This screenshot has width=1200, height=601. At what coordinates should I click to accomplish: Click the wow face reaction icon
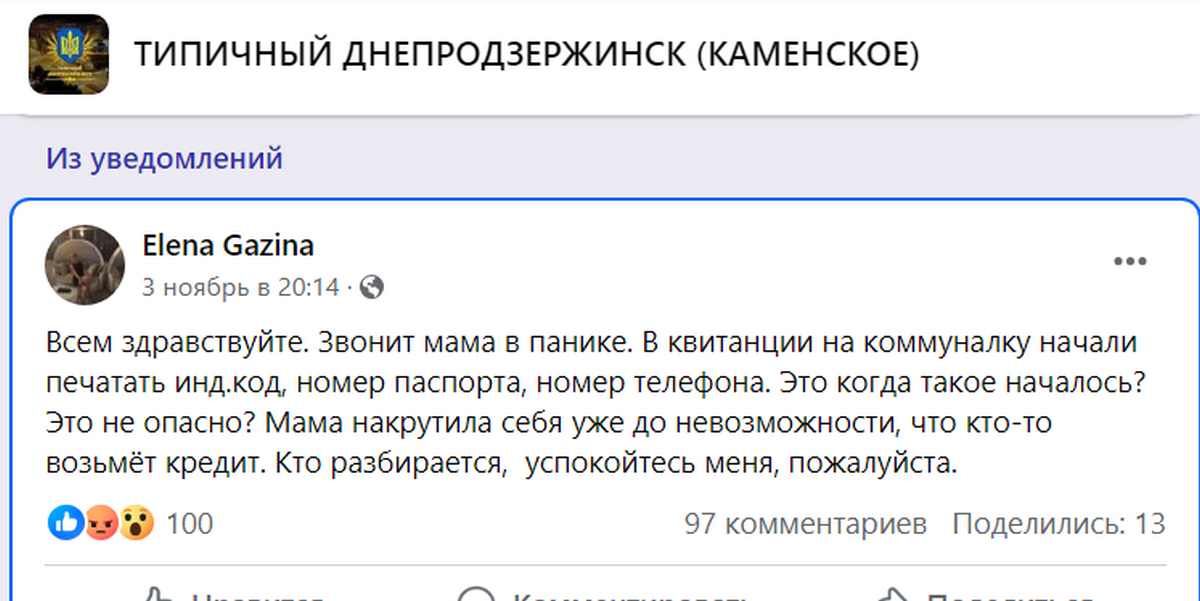pyautogui.click(x=135, y=522)
